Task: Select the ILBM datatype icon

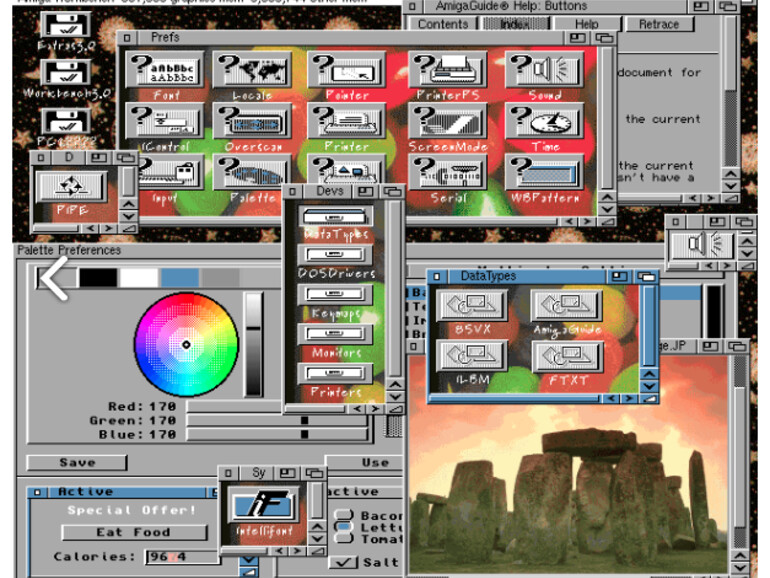Action: 471,356
